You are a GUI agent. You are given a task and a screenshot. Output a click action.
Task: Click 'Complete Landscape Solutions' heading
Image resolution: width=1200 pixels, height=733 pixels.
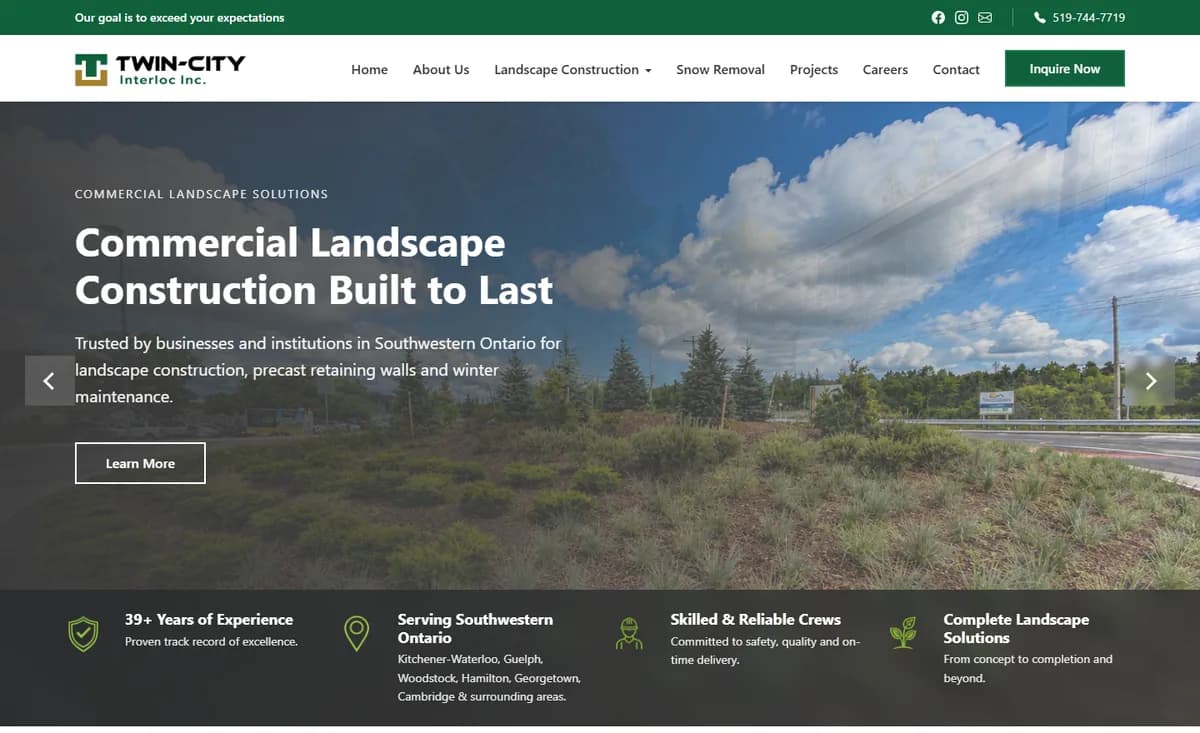[1016, 628]
